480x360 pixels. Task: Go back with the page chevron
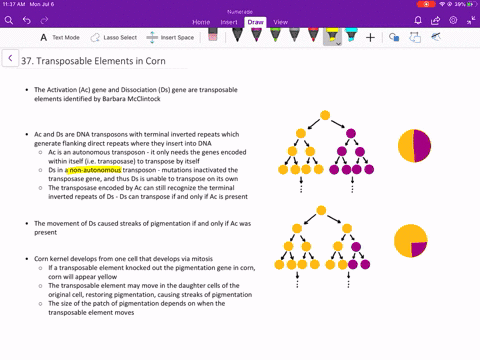(10, 58)
